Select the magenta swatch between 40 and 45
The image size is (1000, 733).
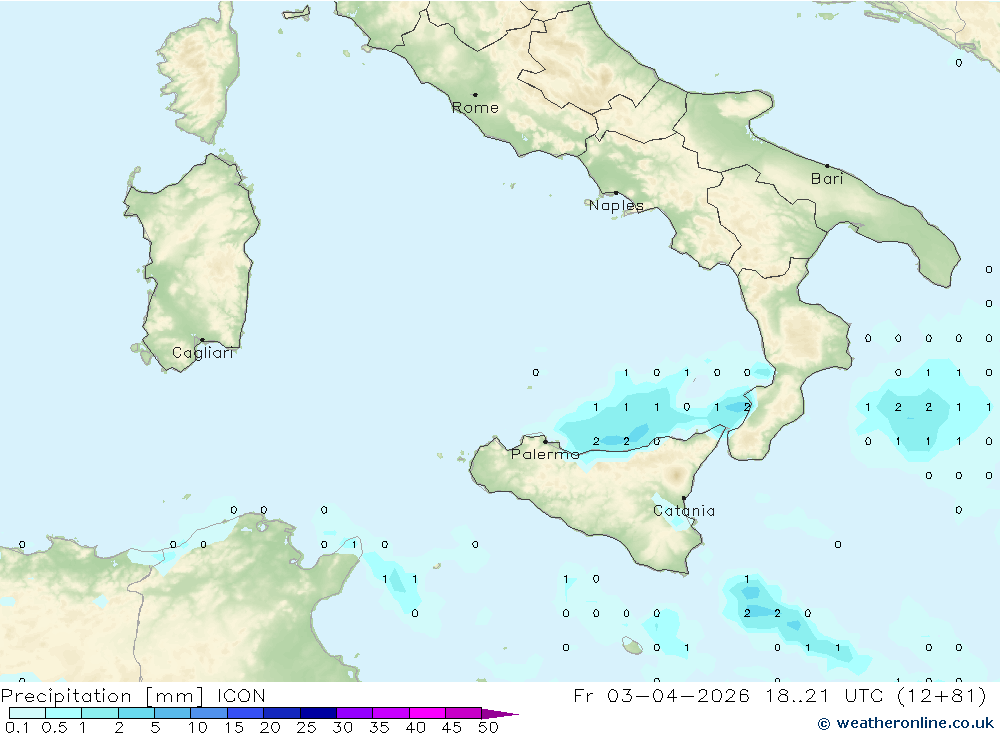(x=427, y=713)
